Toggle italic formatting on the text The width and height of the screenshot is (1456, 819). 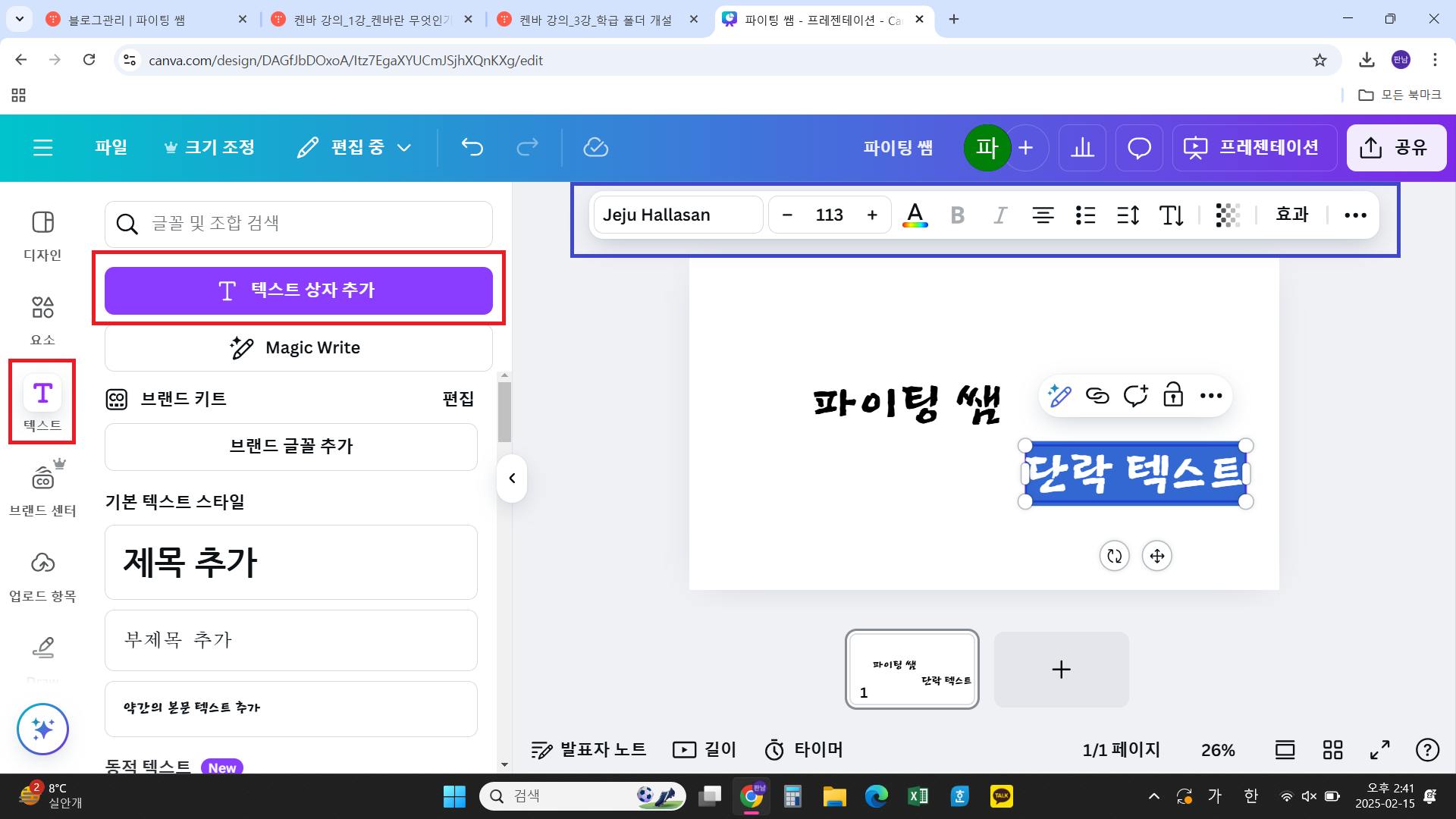[999, 215]
